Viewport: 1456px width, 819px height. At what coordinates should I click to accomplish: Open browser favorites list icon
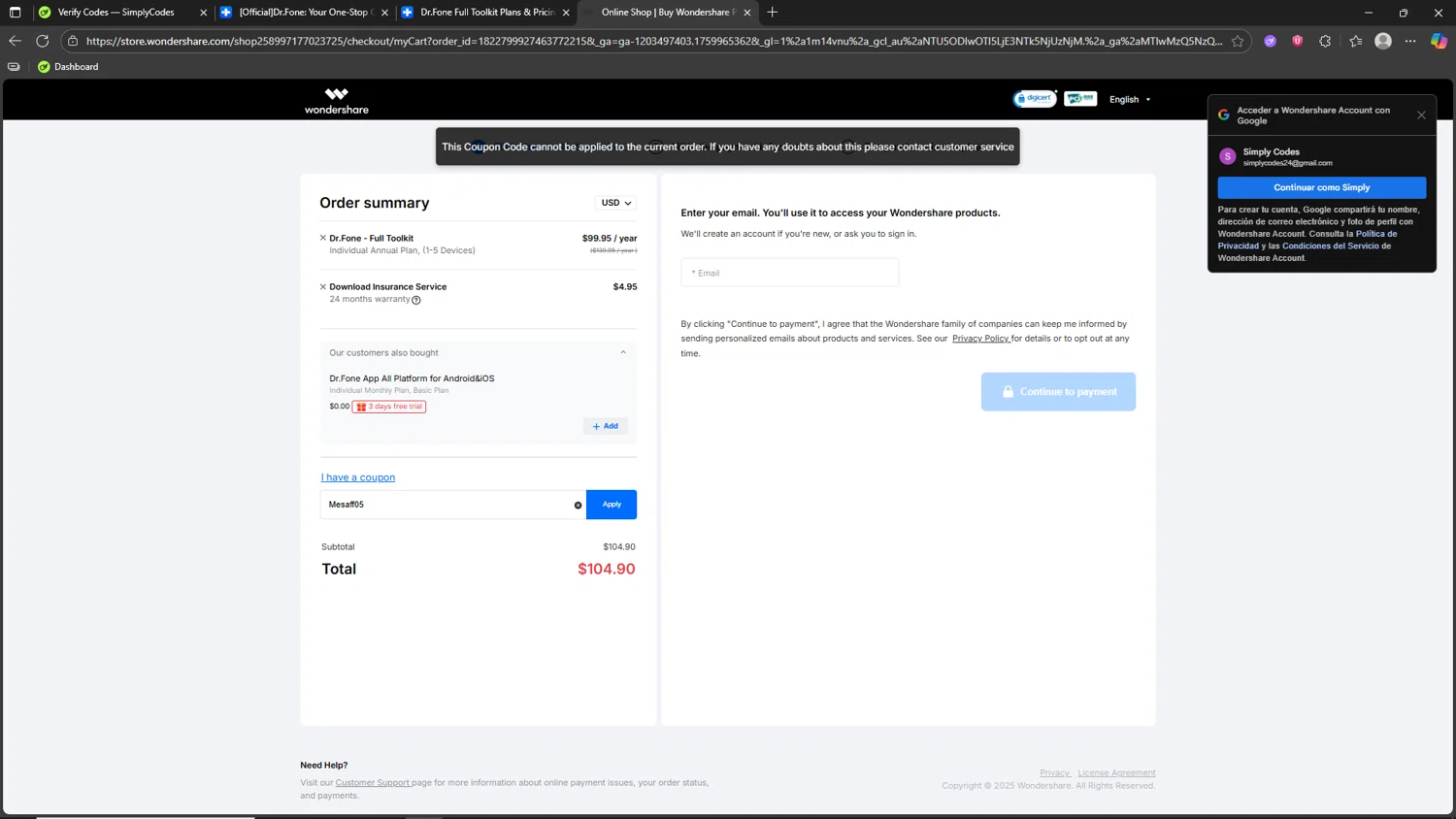pos(1356,41)
